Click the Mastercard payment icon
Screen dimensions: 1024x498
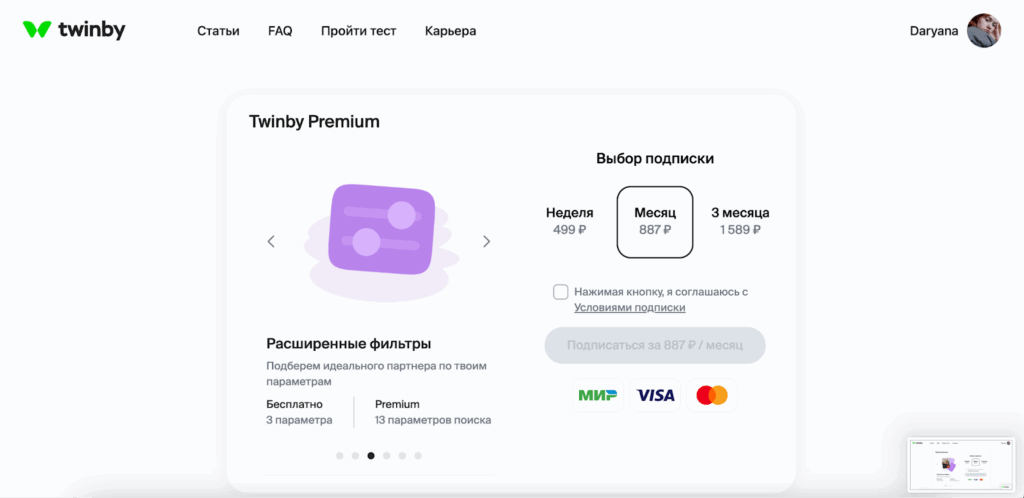point(712,395)
